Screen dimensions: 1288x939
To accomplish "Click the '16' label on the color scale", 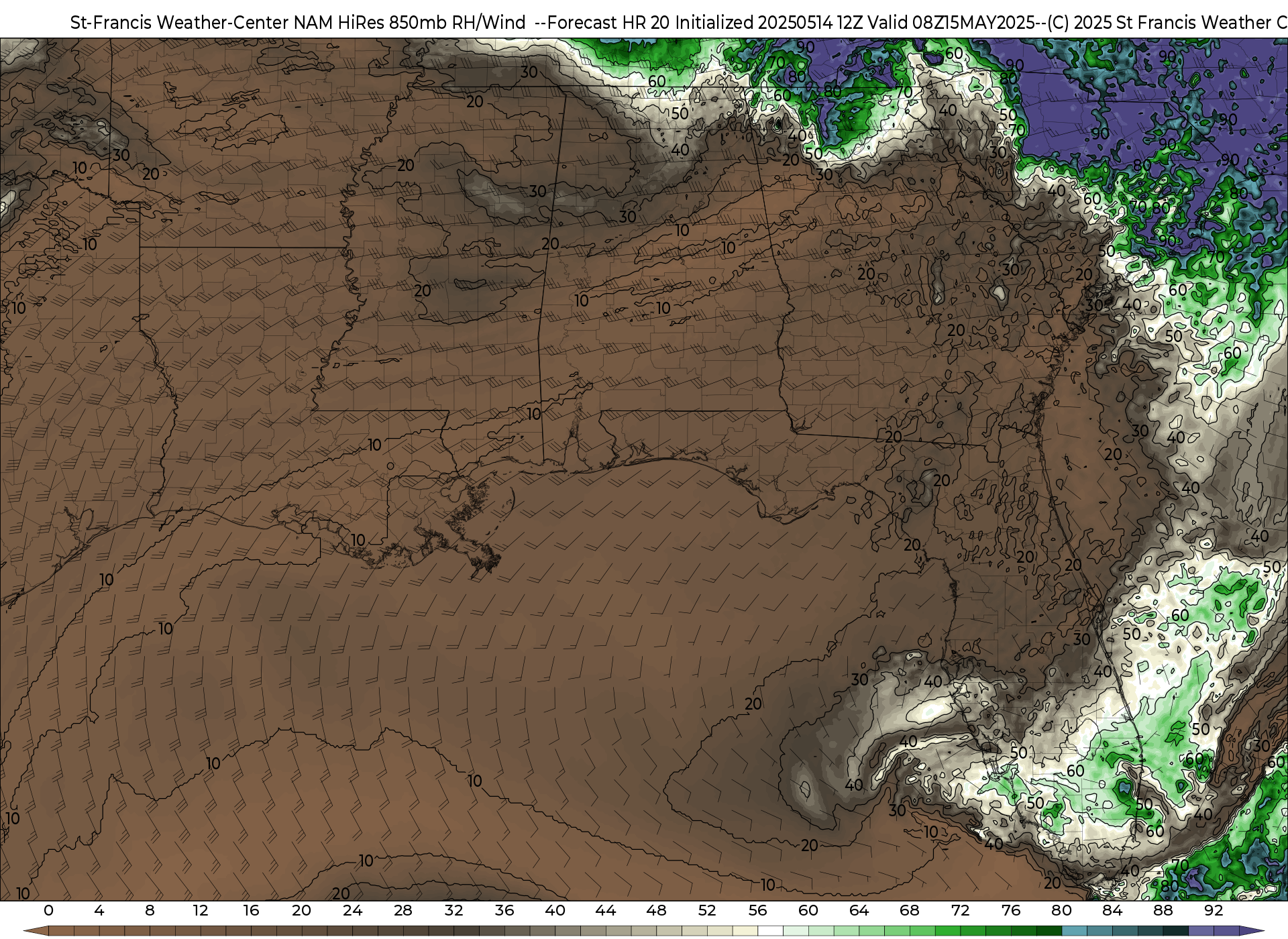I will tap(251, 910).
